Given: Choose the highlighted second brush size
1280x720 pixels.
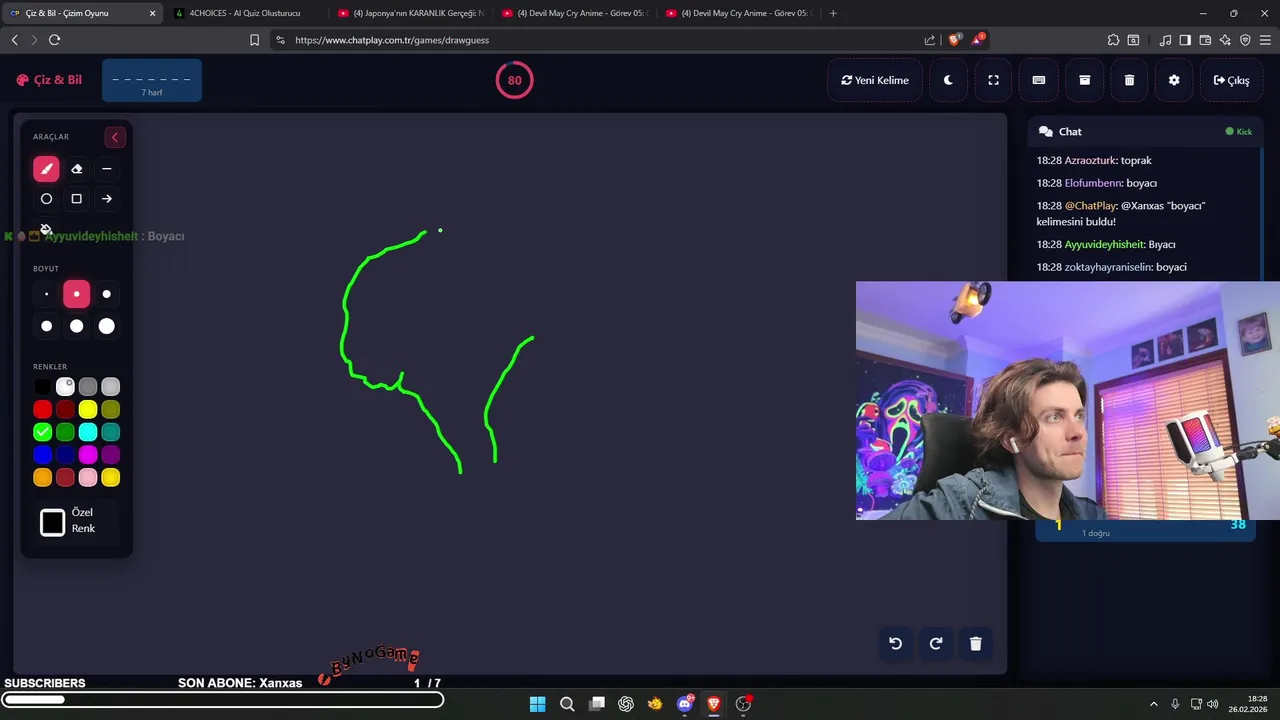Looking at the screenshot, I should coord(76,294).
